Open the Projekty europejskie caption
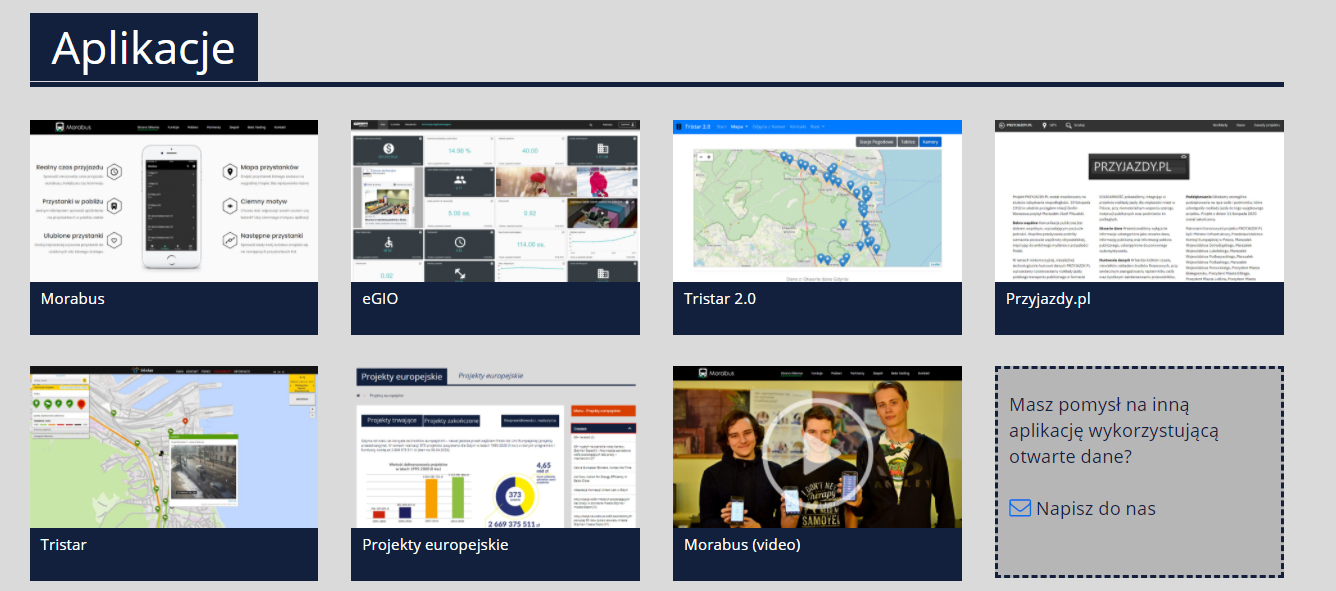1336x591 pixels. 435,544
